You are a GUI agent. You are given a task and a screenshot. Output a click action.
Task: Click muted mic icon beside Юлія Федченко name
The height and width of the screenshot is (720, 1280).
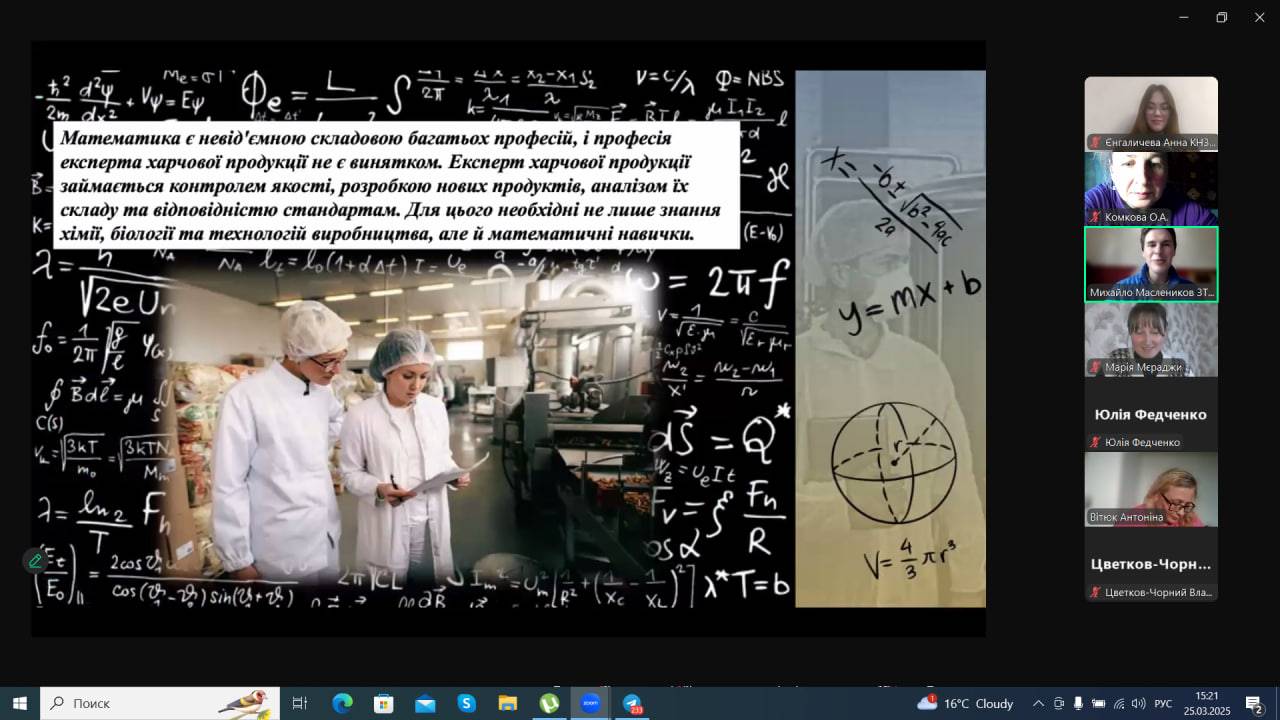coord(1096,442)
